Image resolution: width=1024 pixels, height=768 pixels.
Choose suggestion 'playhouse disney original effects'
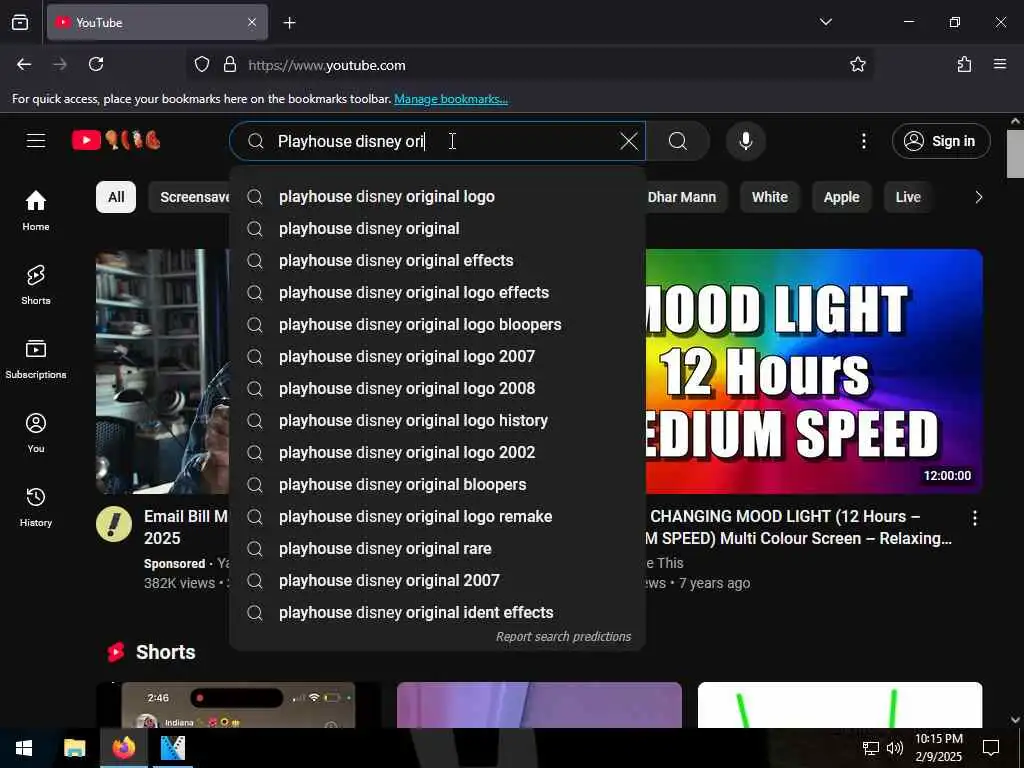pyautogui.click(x=437, y=261)
